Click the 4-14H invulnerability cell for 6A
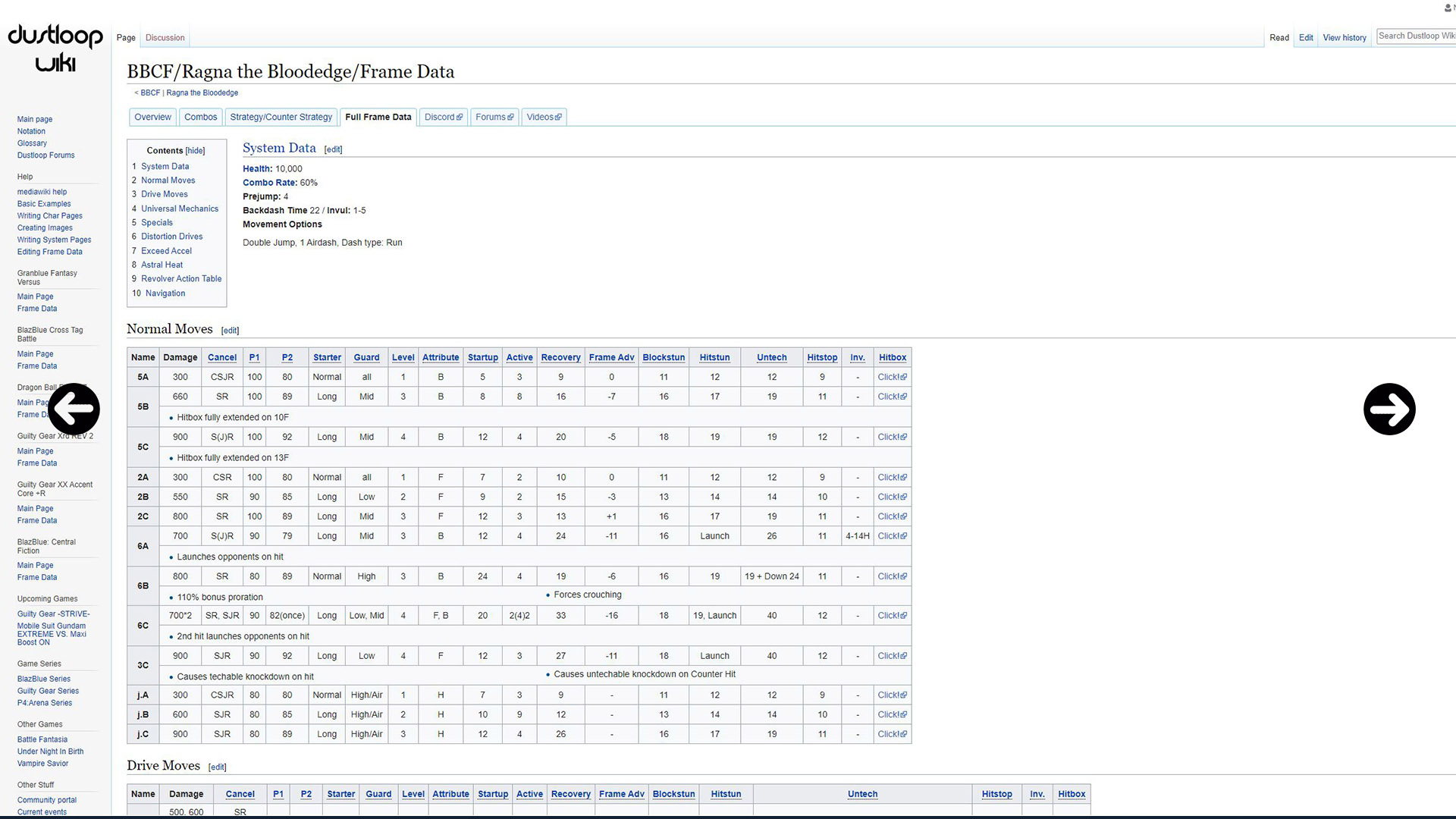 858,536
